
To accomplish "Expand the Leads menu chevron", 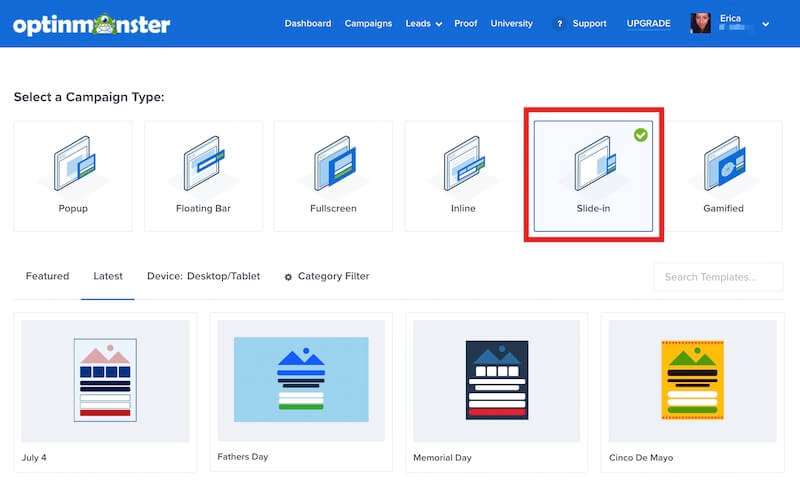I will 439,24.
